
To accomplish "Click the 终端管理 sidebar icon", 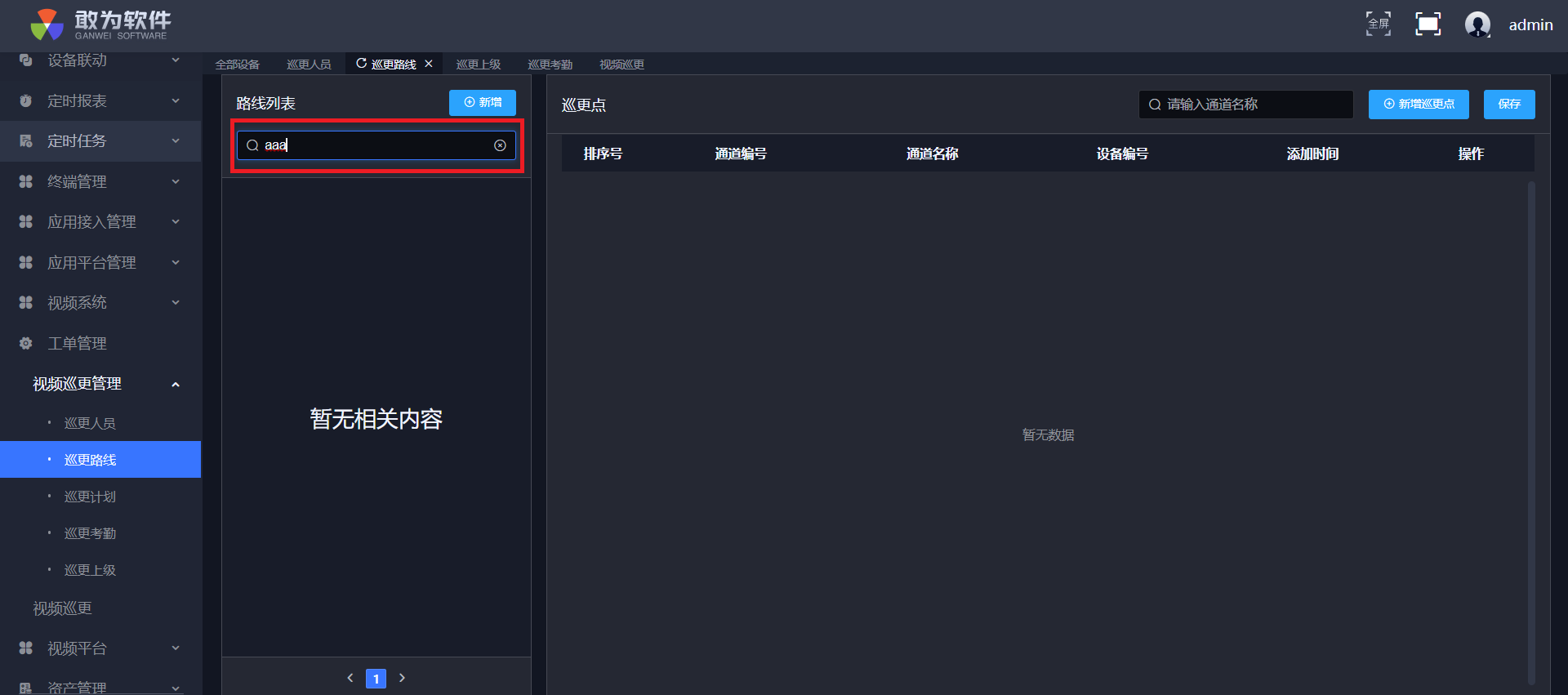I will coord(25,181).
